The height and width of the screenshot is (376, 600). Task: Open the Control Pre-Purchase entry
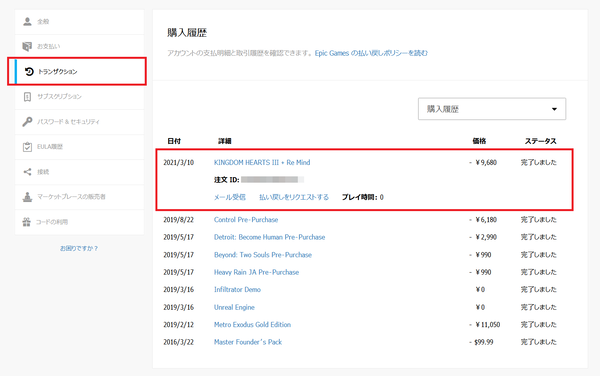[246, 220]
